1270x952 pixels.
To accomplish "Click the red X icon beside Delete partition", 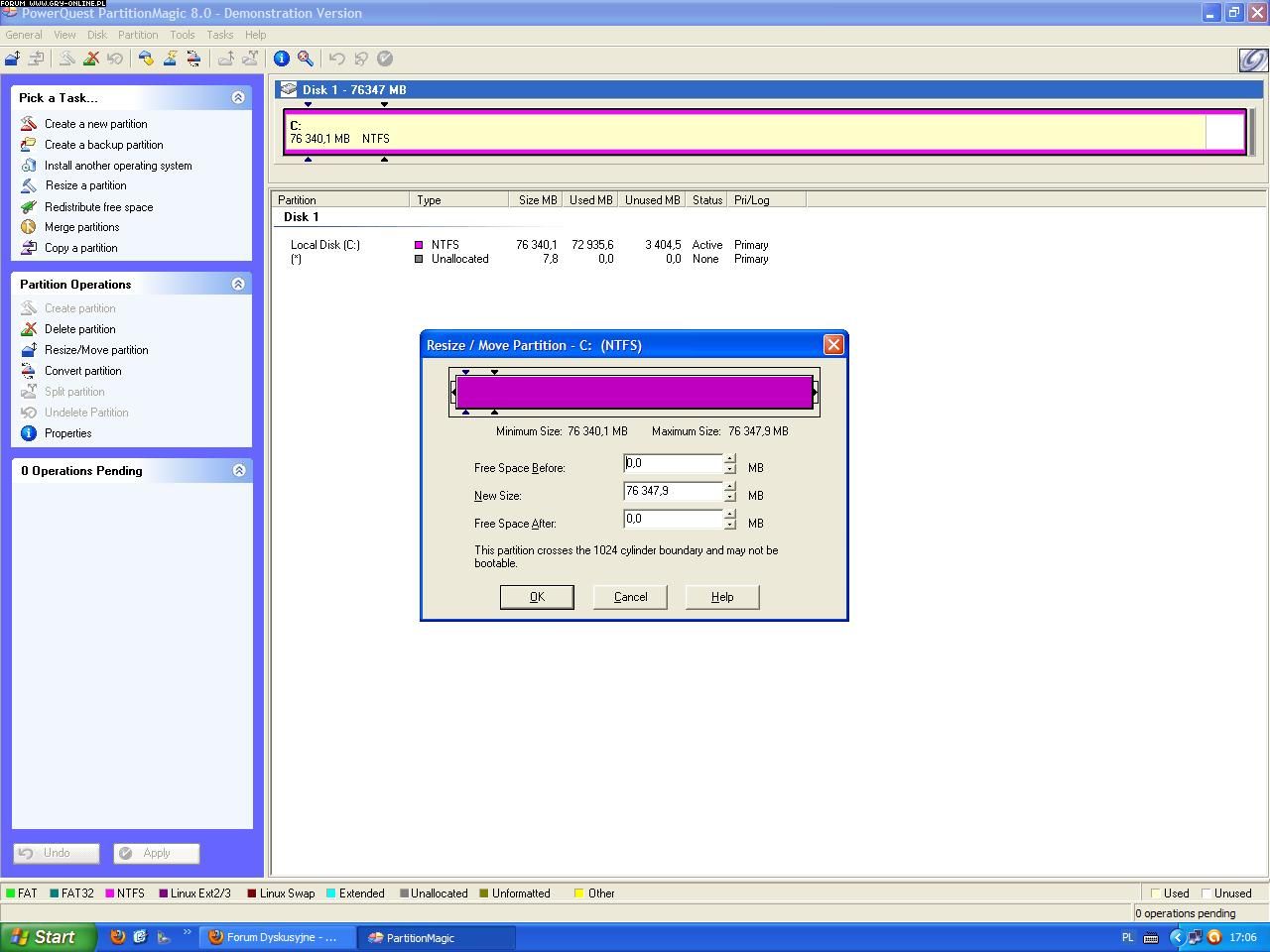I will point(29,329).
